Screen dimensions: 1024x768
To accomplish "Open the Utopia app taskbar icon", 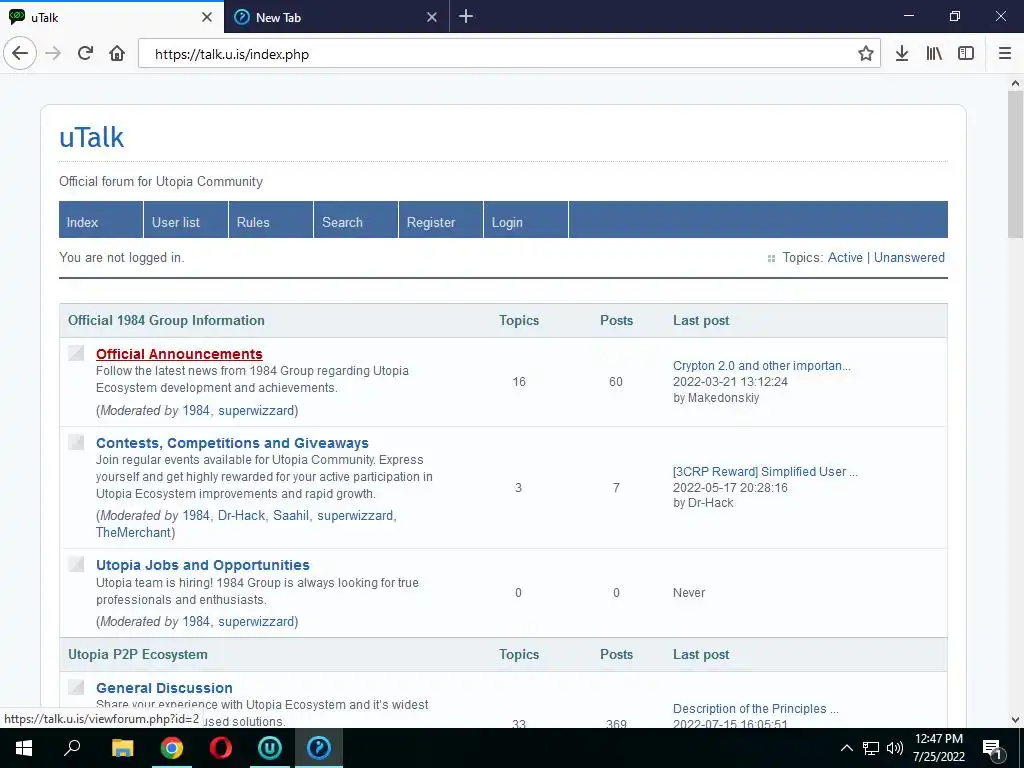I will click(x=270, y=748).
